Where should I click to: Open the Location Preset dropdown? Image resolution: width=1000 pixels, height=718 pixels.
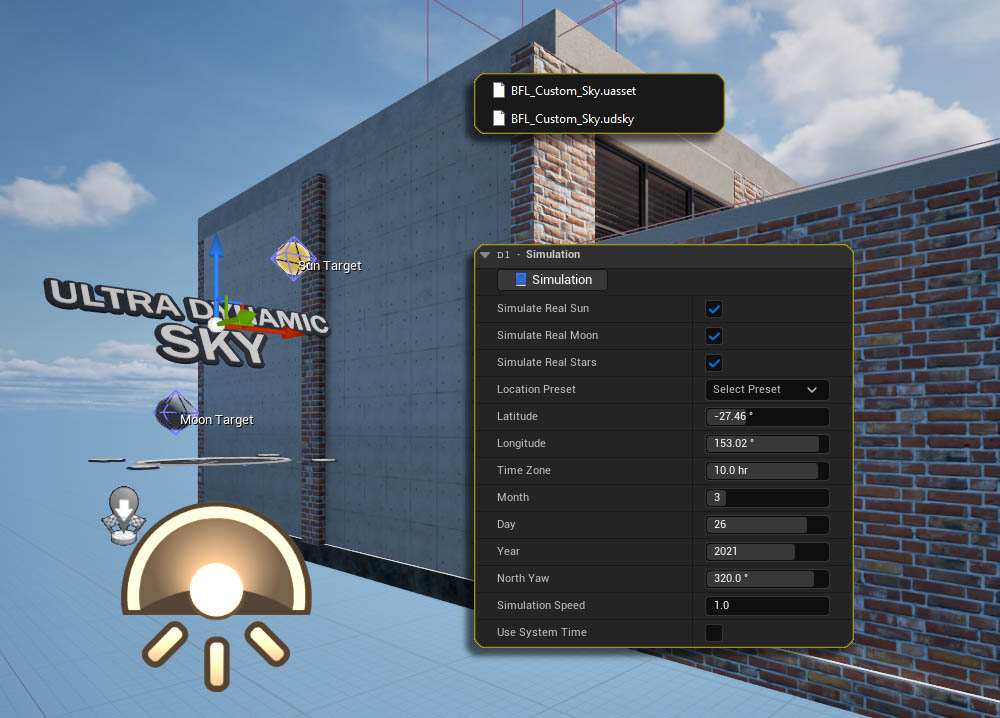767,390
